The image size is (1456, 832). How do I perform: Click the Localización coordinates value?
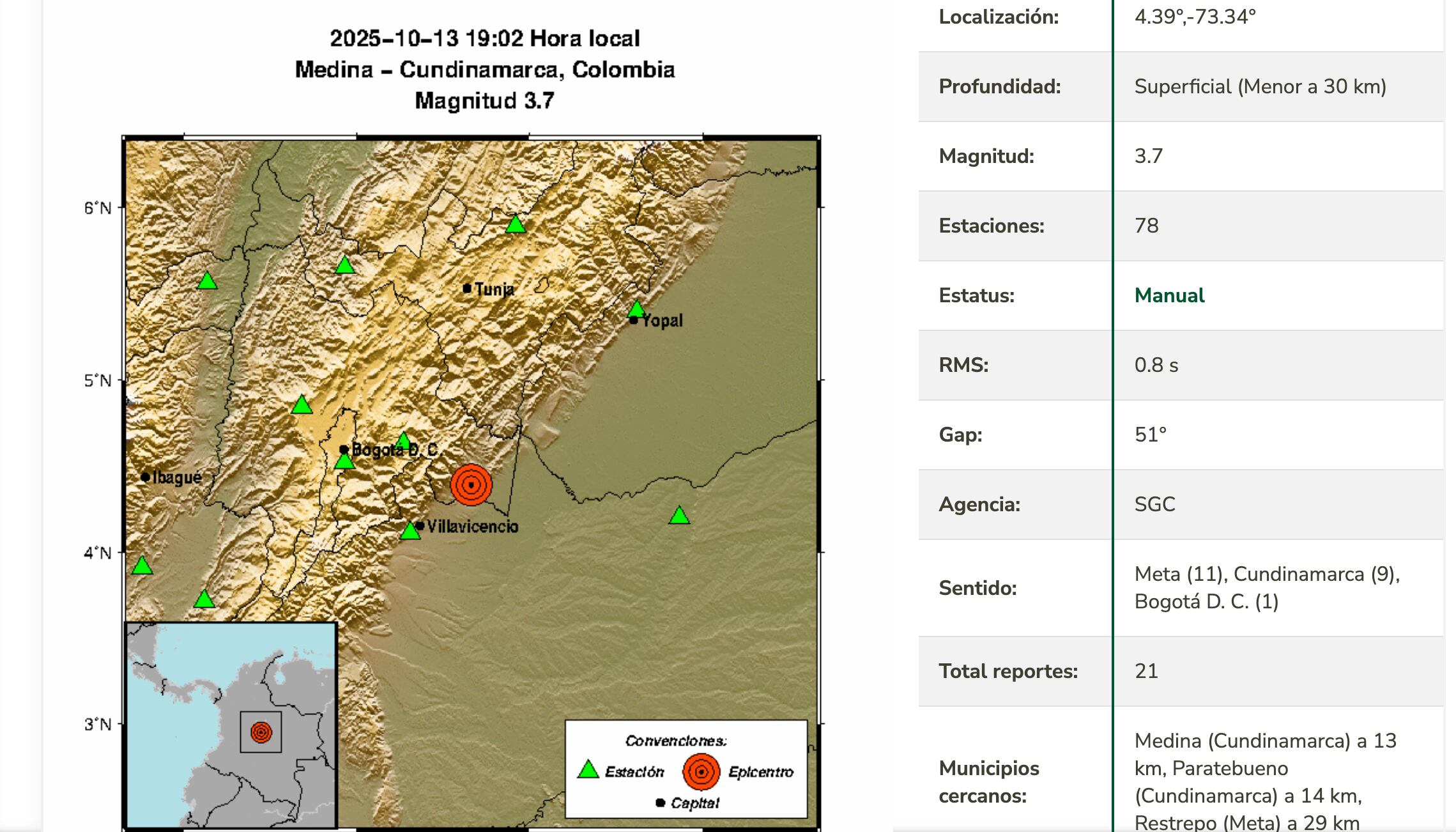pos(1195,17)
